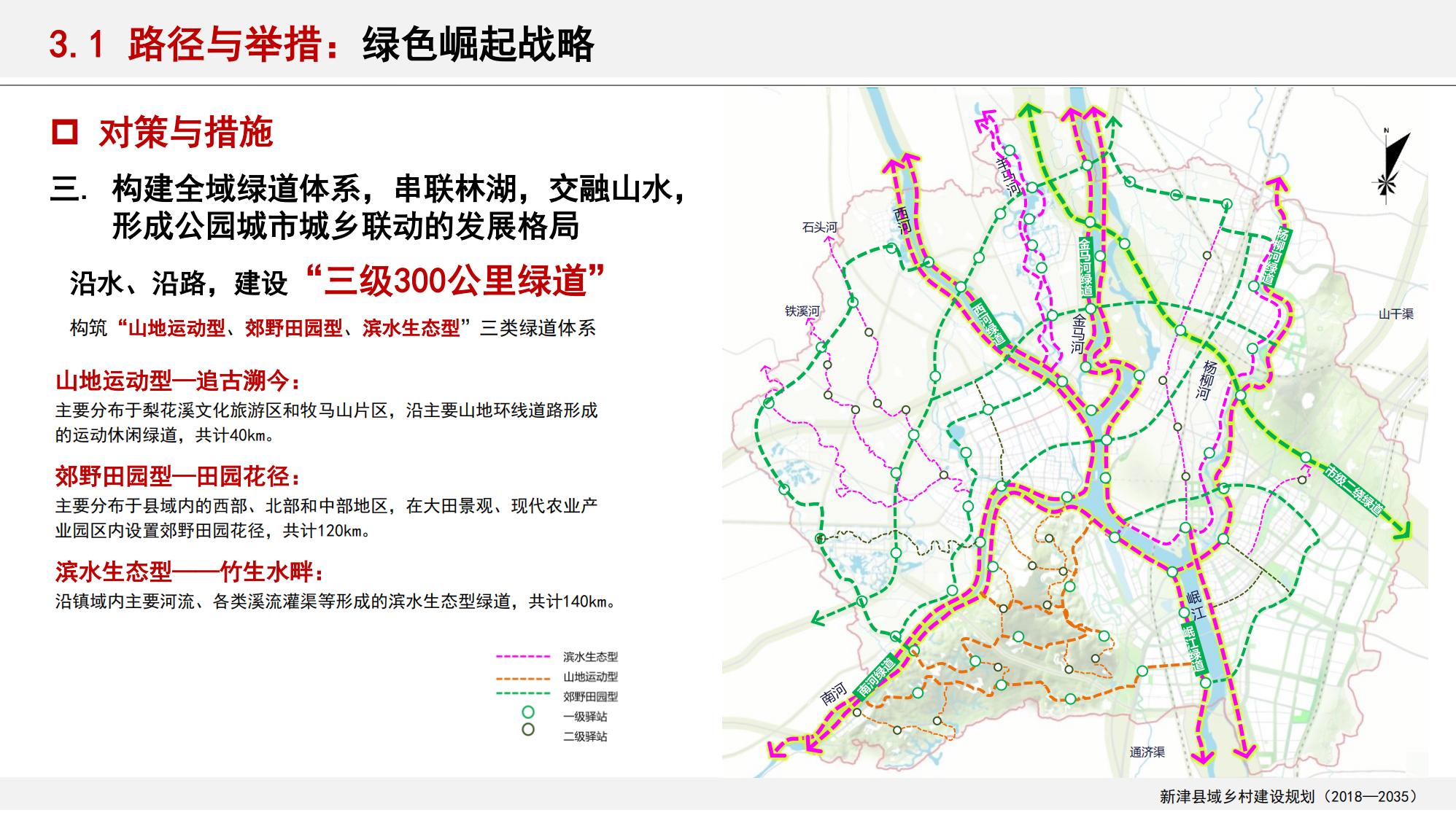The width and height of the screenshot is (1456, 818).
Task: Click the red heading 滨水生态型——竹生水畔
Action: coord(190,572)
